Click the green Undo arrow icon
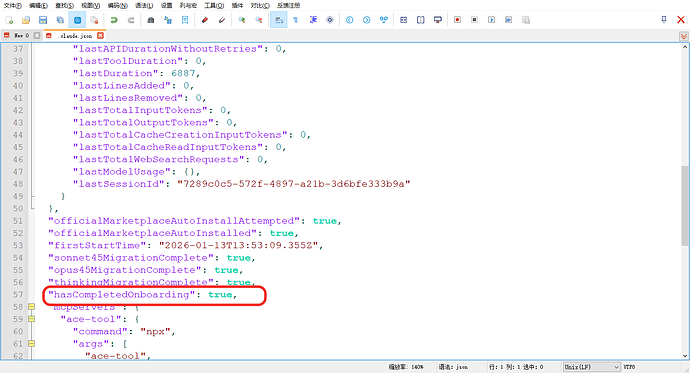Screen dimensions: 690x373 tap(114, 20)
